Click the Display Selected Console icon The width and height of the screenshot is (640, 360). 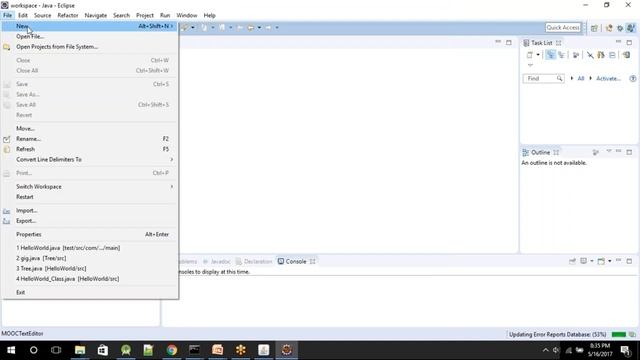click(584, 261)
